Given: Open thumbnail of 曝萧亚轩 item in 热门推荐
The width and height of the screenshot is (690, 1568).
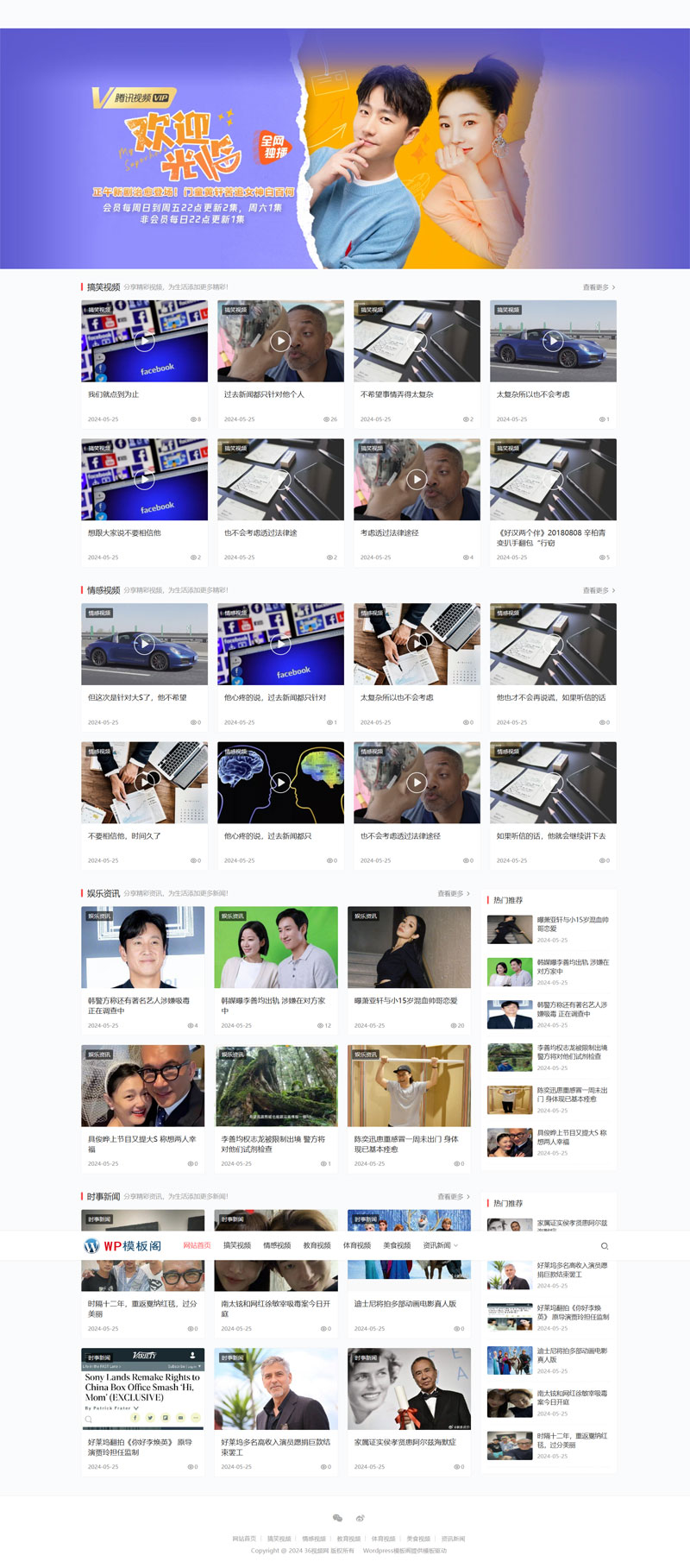Looking at the screenshot, I should 510,929.
